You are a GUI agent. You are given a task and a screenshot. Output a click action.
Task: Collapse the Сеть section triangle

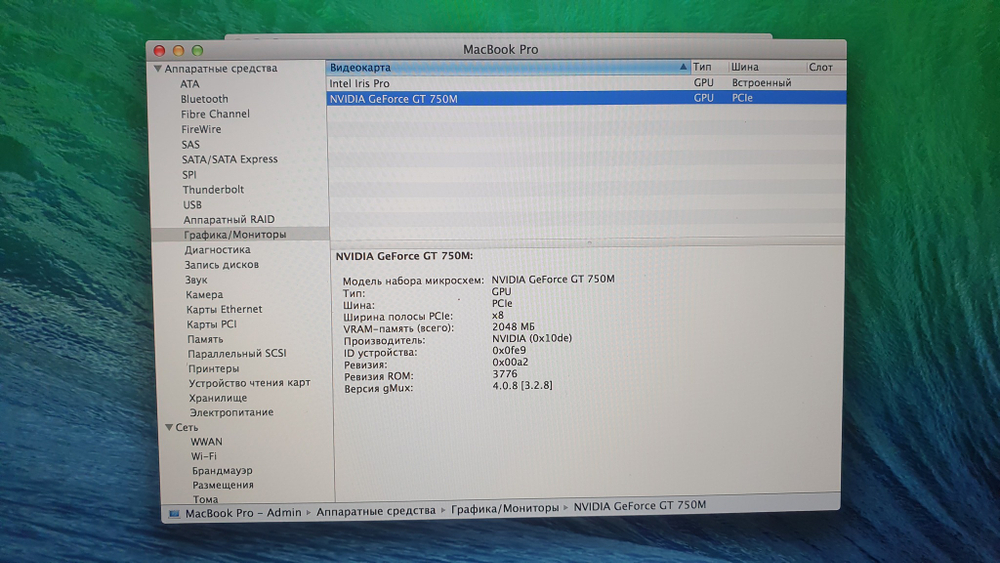coord(169,427)
